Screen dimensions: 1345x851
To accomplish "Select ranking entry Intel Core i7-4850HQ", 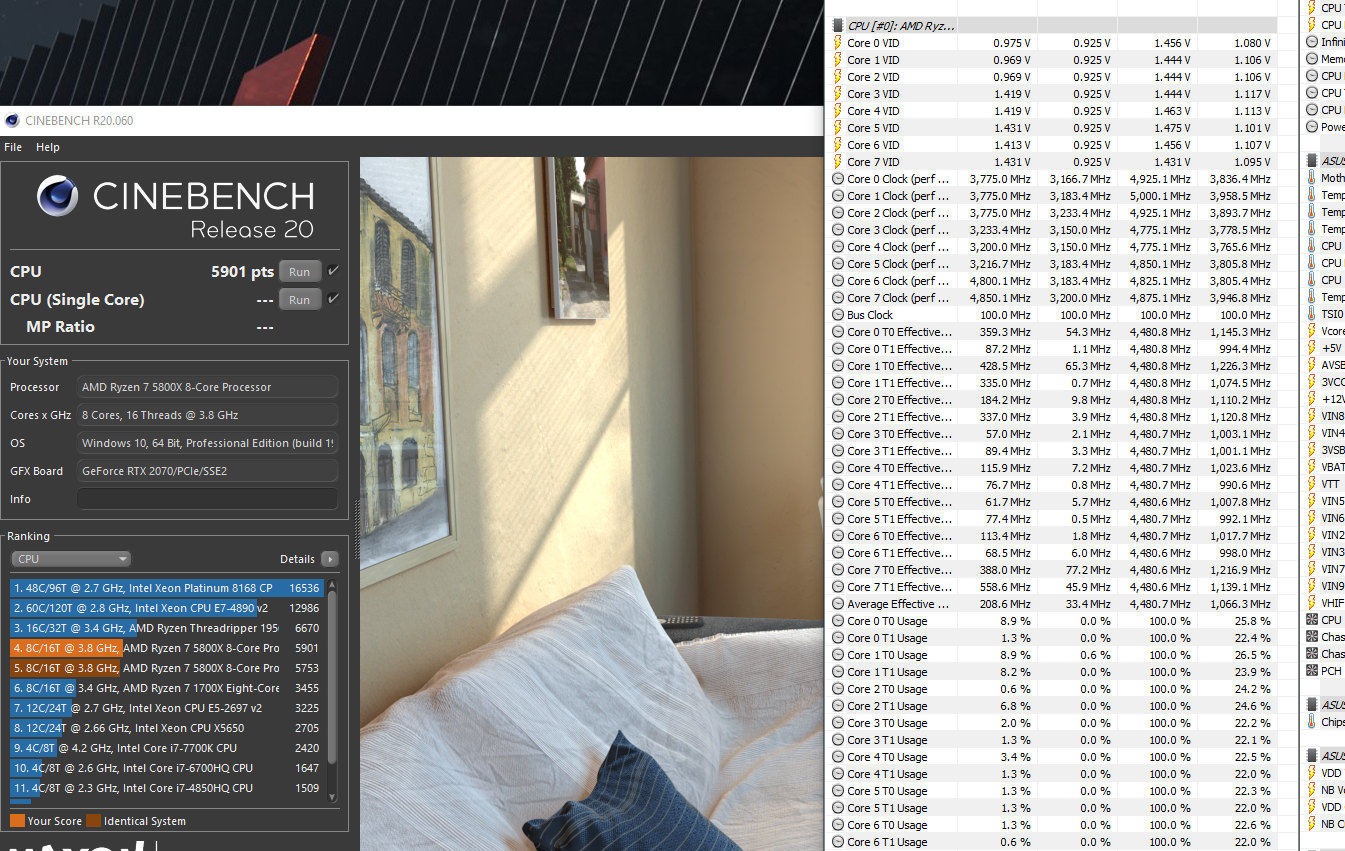I will click(167, 788).
